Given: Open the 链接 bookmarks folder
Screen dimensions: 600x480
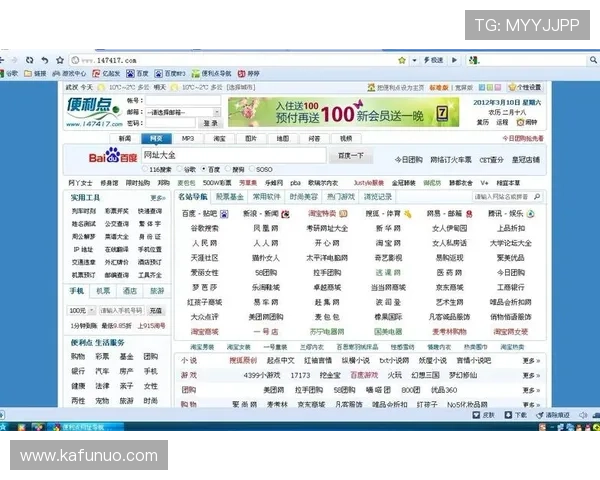Looking at the screenshot, I should click(x=35, y=73).
